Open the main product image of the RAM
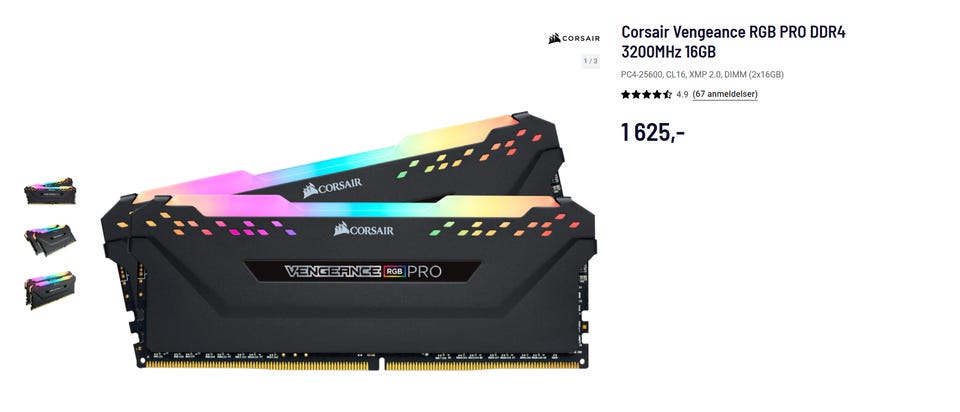 click(348, 241)
